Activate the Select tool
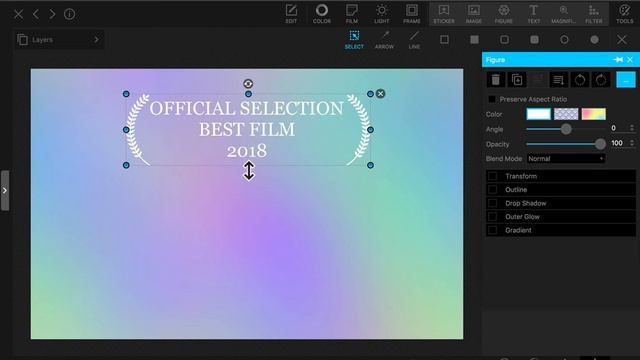 (354, 40)
